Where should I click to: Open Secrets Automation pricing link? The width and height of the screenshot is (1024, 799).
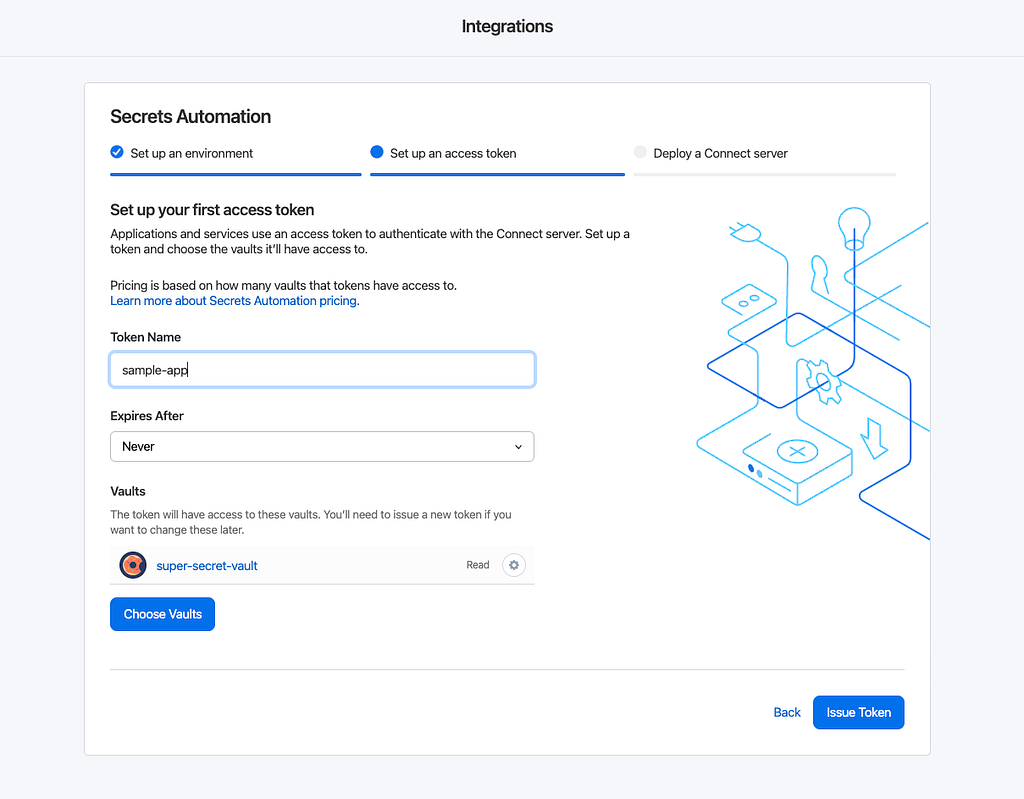(x=234, y=300)
